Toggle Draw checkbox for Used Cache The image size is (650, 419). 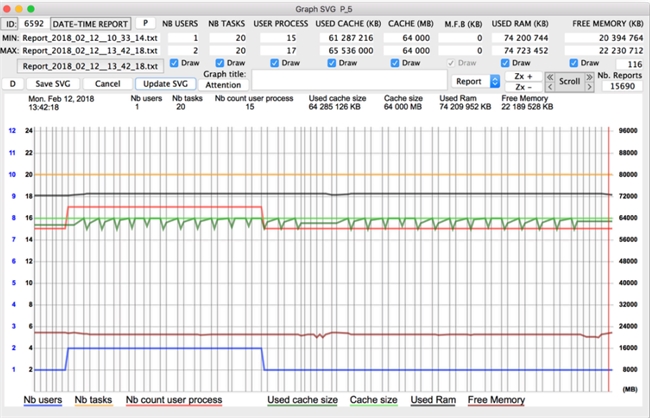coord(342,63)
